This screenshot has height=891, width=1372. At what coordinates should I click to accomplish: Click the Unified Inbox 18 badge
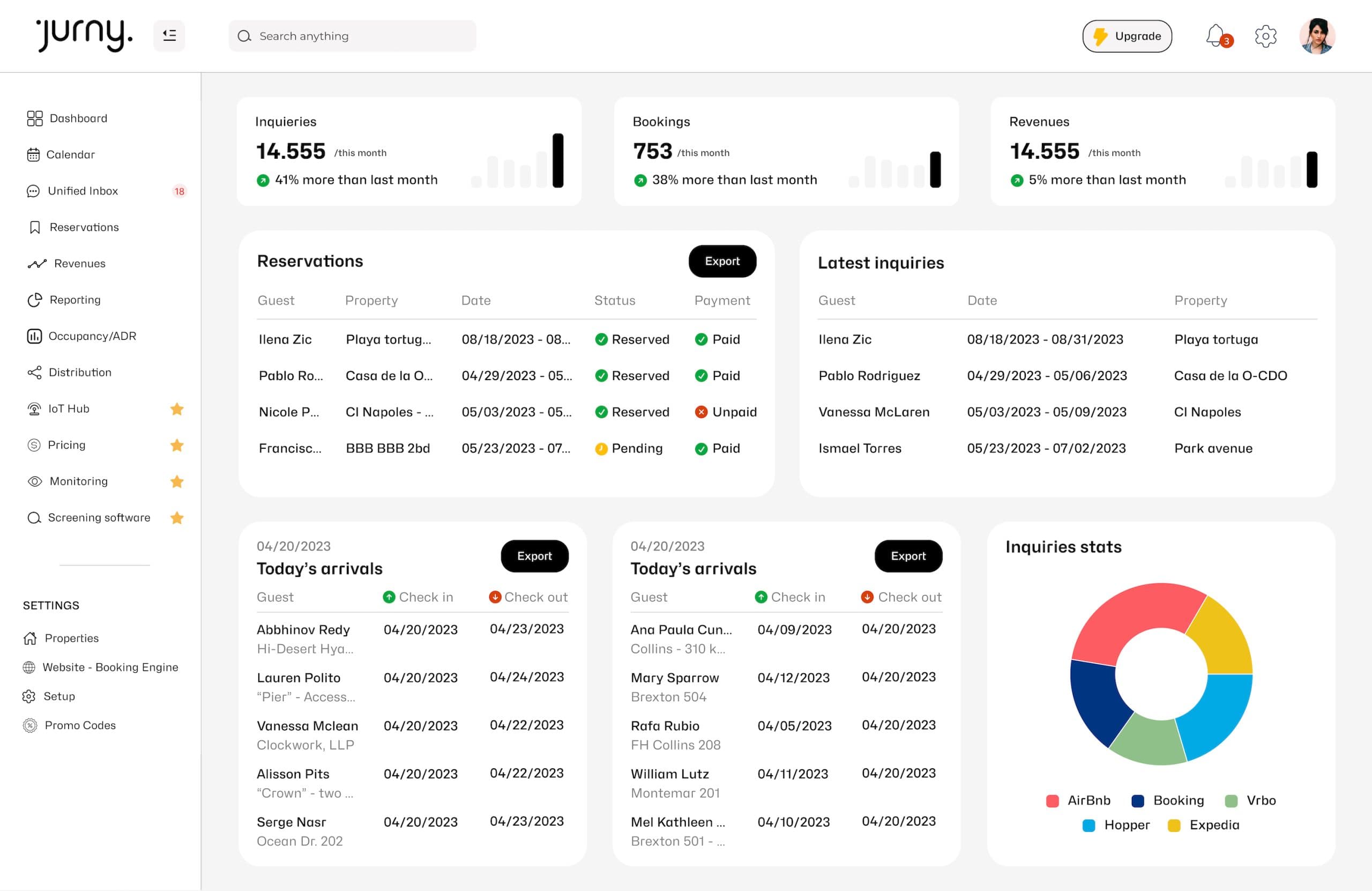180,191
